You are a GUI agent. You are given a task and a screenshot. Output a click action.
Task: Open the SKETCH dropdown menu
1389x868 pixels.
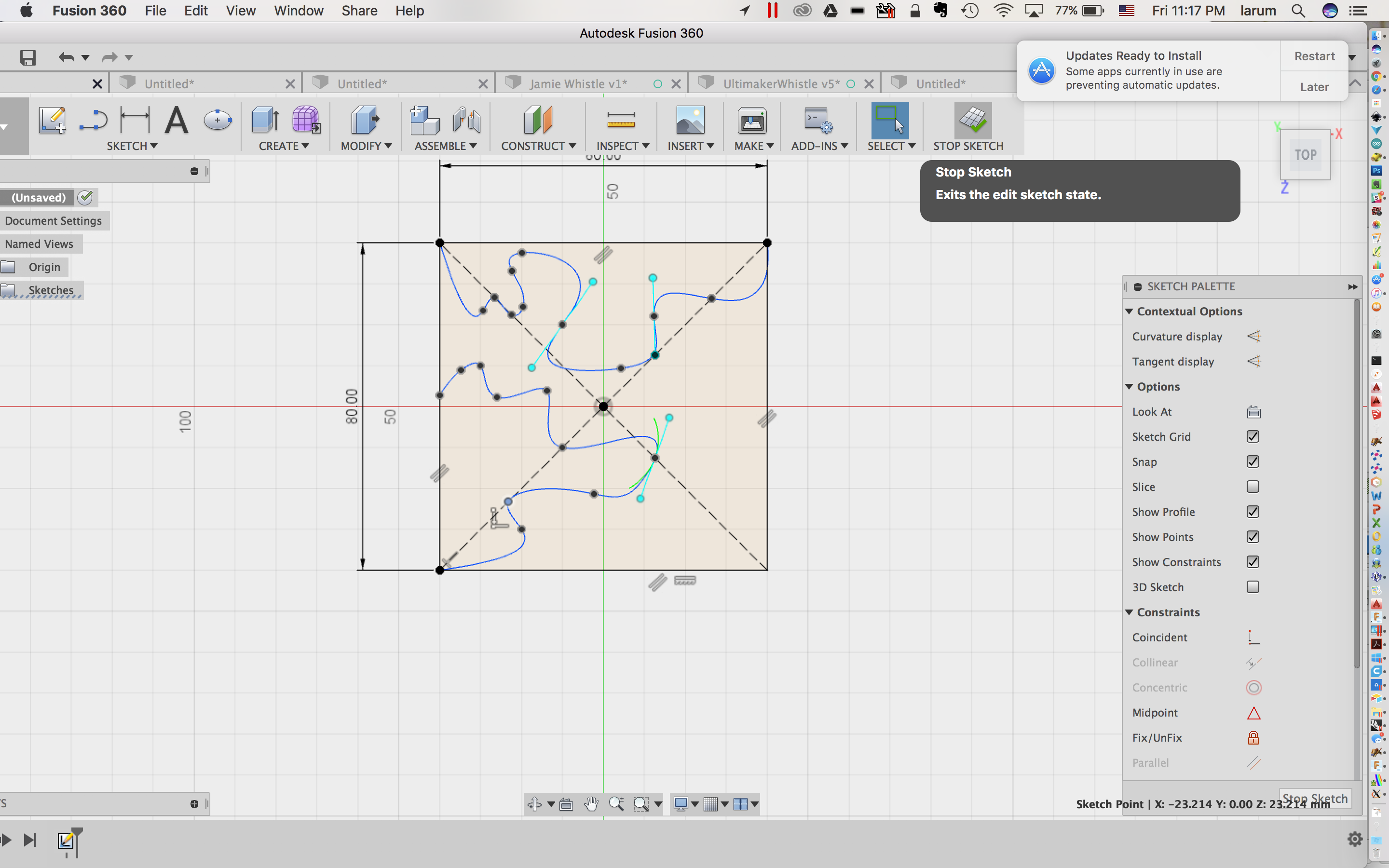(x=132, y=146)
